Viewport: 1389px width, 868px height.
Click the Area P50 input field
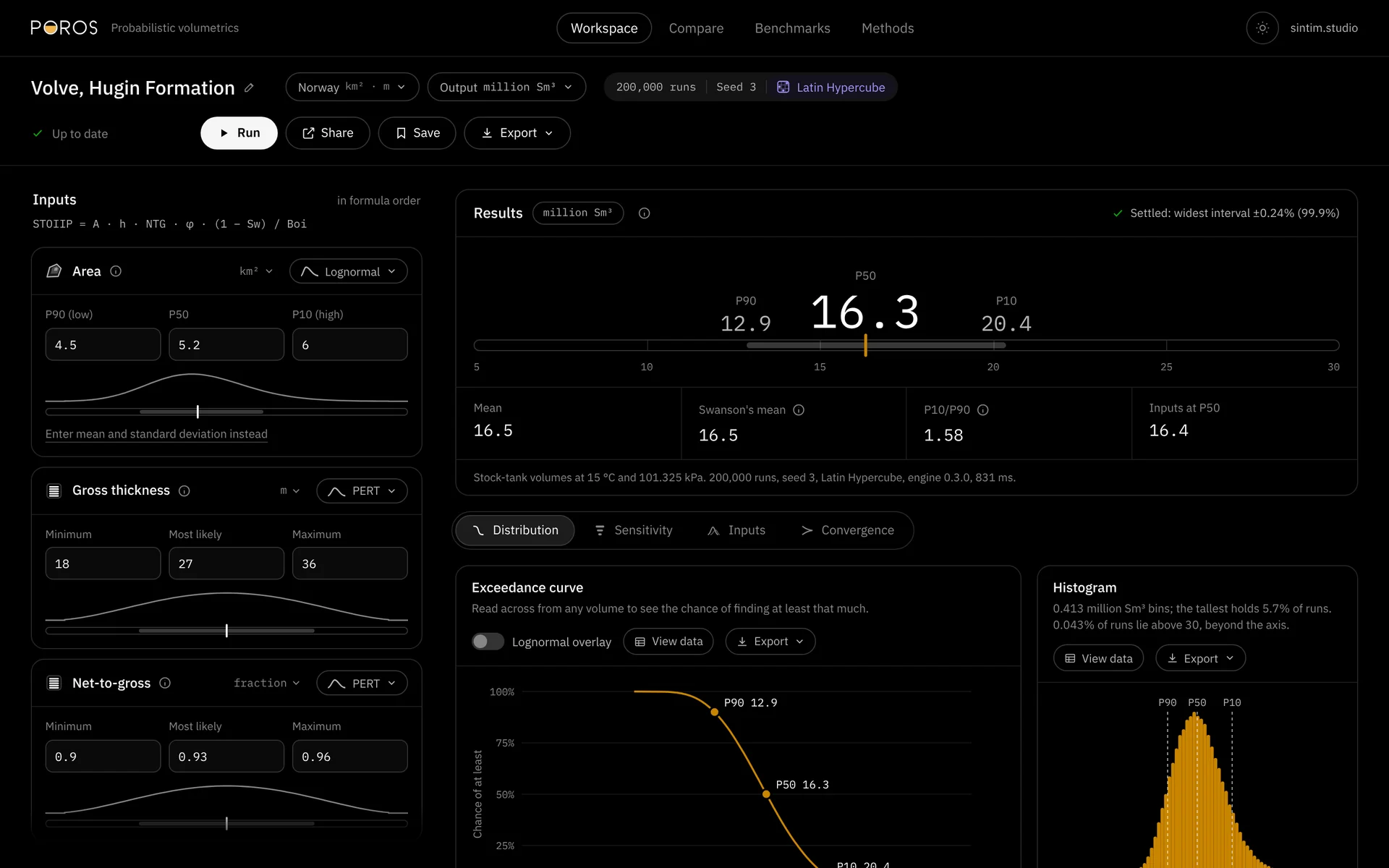pyautogui.click(x=226, y=344)
